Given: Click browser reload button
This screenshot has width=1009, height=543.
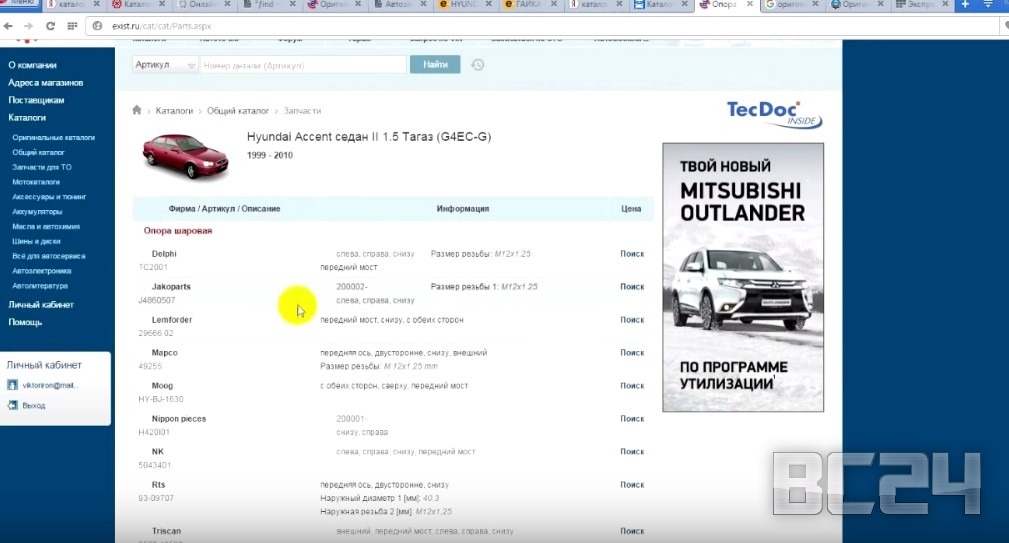Looking at the screenshot, I should [x=50, y=26].
